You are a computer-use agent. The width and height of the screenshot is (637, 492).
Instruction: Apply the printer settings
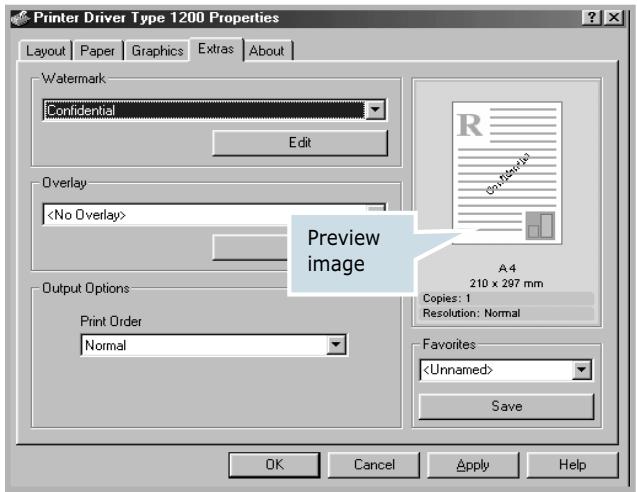pyautogui.click(x=473, y=464)
